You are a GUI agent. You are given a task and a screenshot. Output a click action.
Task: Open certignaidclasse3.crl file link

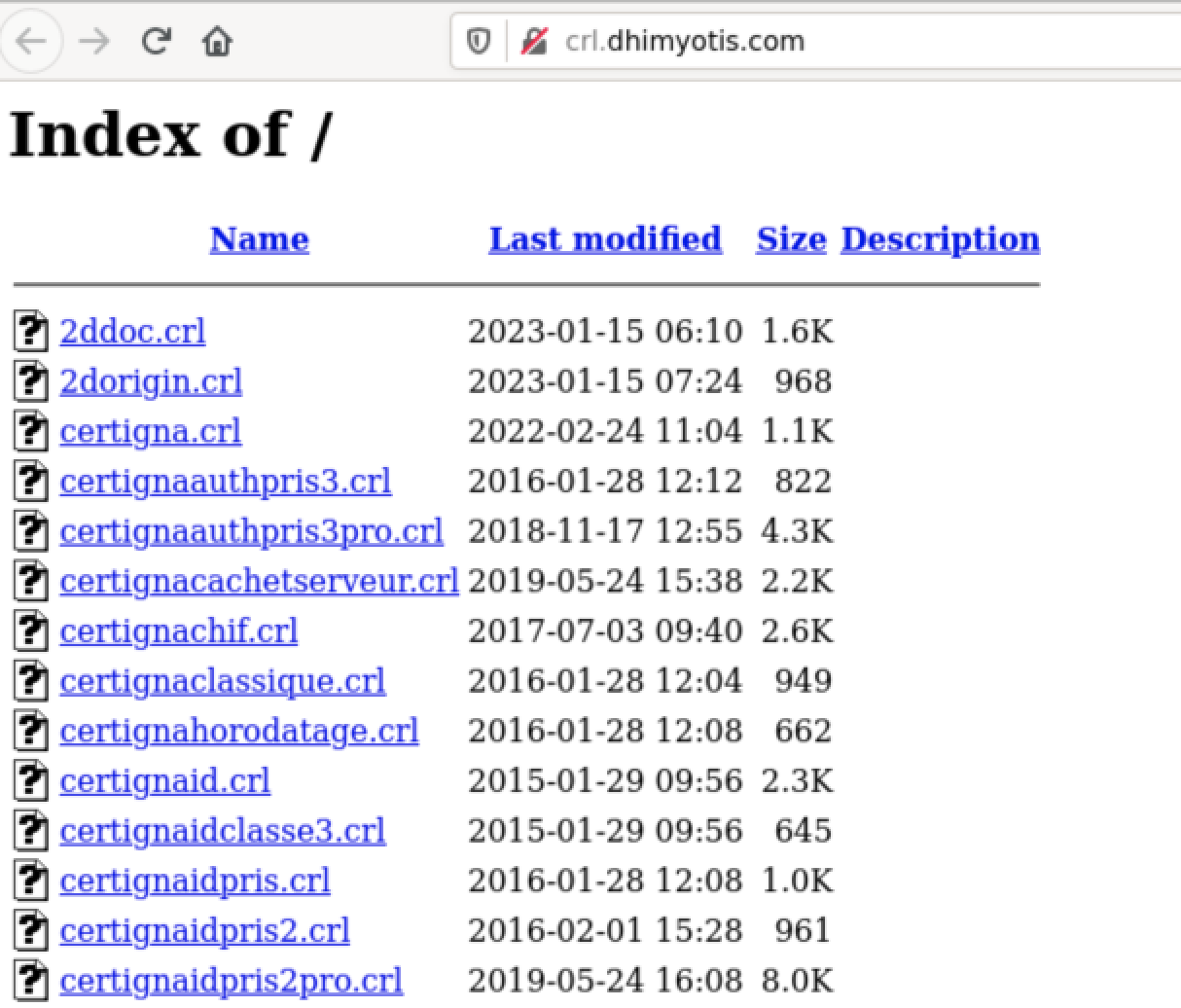point(222,831)
